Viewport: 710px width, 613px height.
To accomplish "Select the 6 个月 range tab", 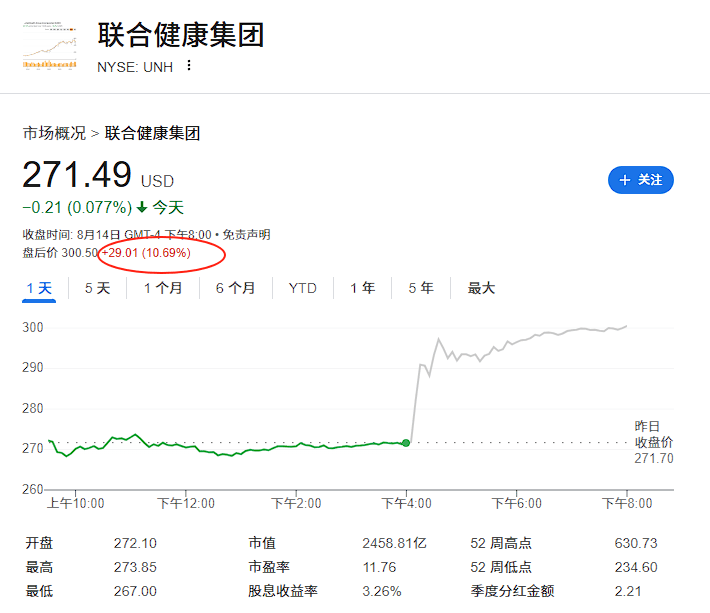I will pos(235,288).
